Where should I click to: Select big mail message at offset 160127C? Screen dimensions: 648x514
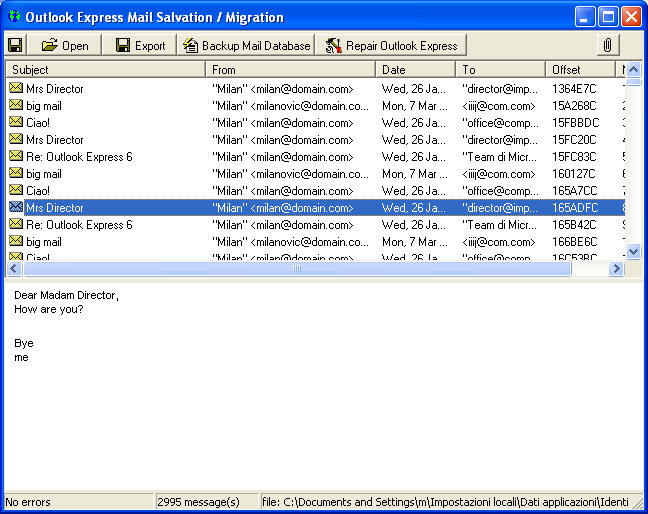(315, 174)
